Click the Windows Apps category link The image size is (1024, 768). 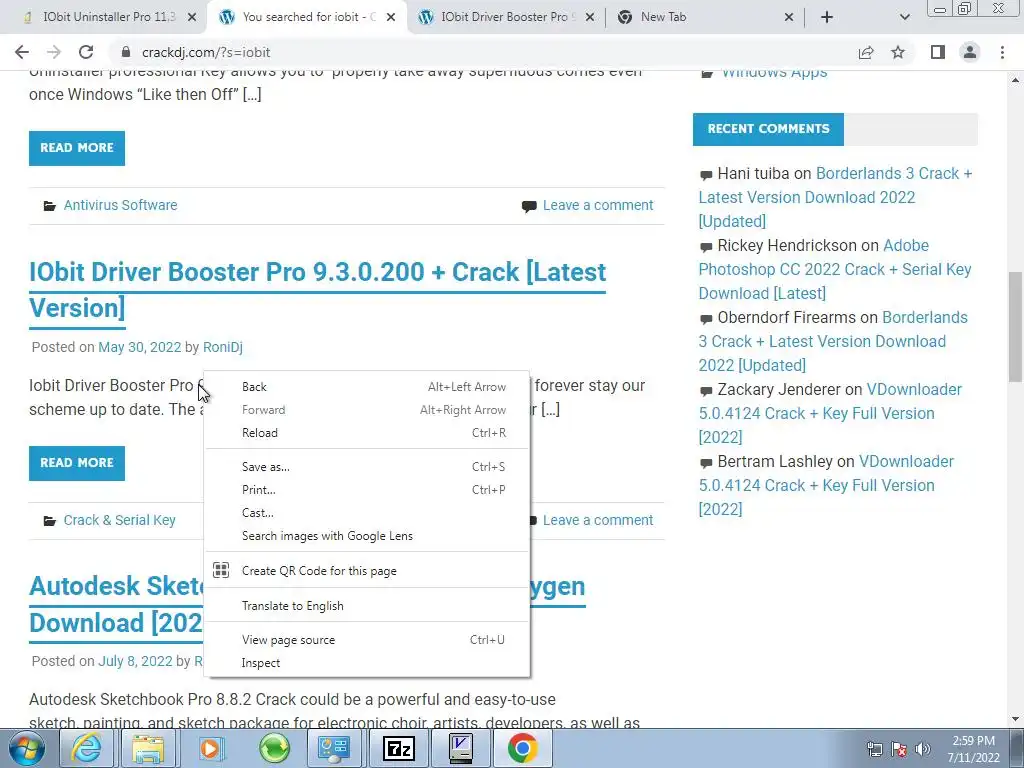click(774, 73)
